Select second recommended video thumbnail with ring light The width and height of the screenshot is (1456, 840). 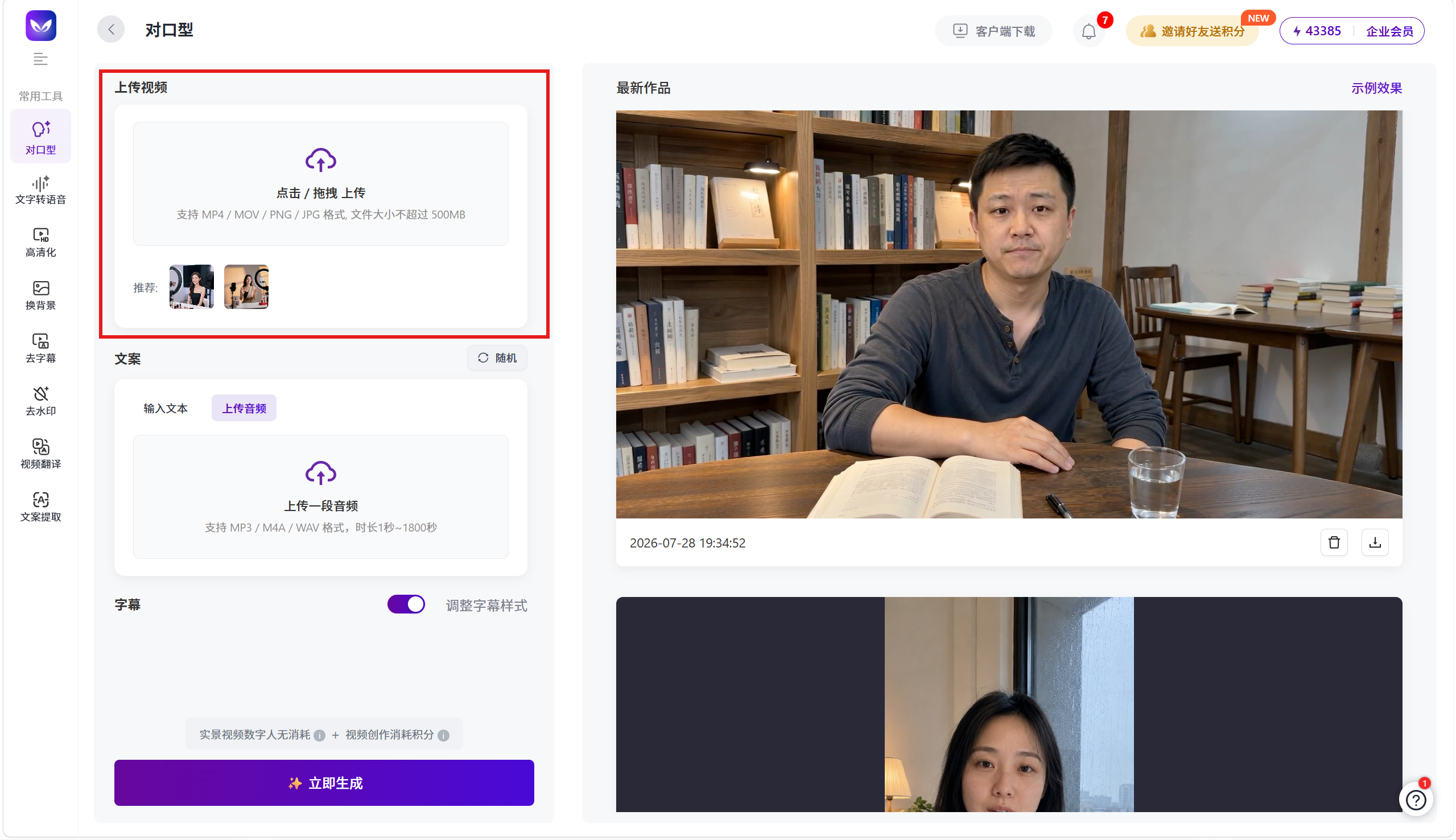tap(246, 287)
